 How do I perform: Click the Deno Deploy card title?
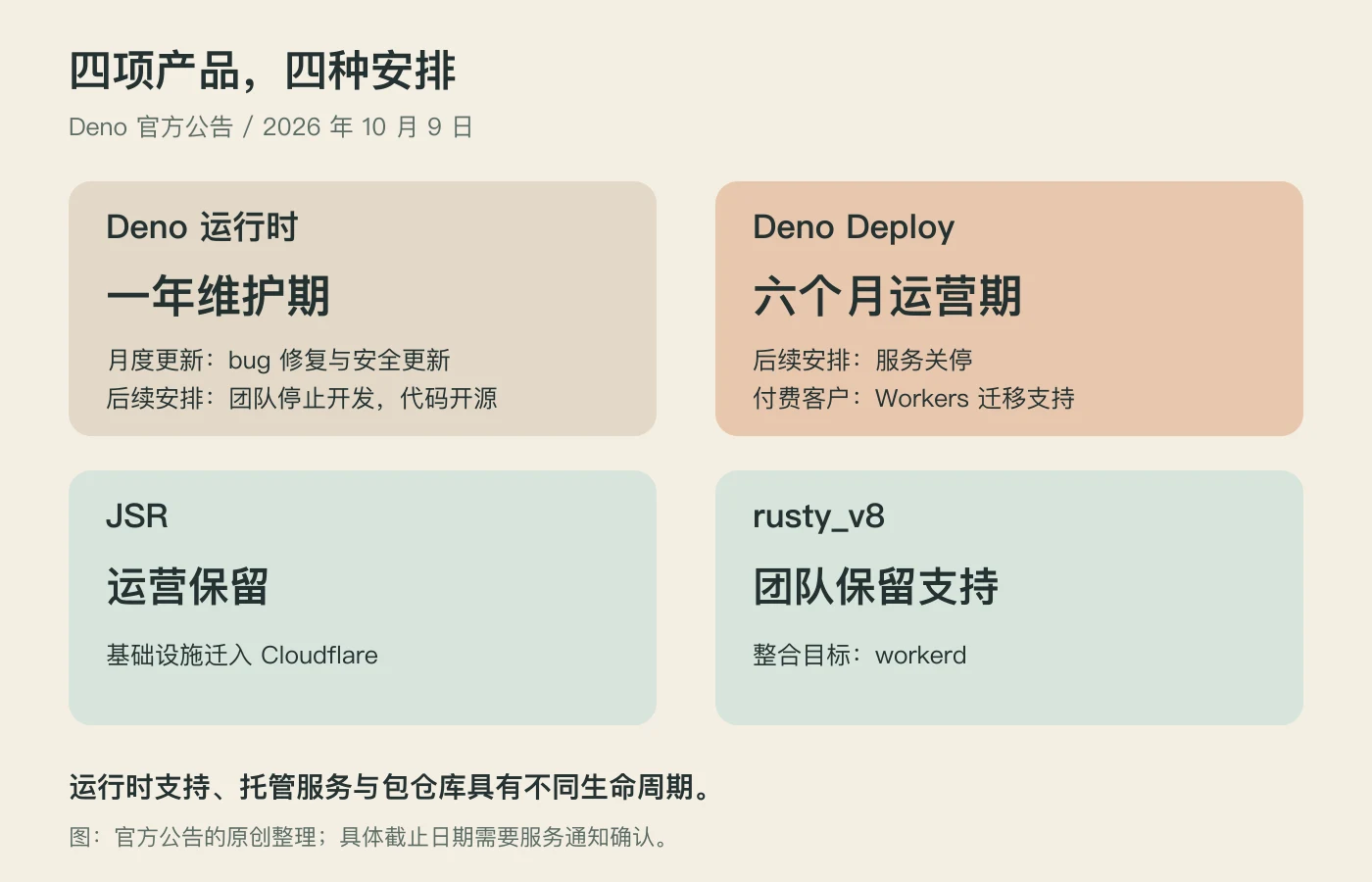[x=854, y=227]
